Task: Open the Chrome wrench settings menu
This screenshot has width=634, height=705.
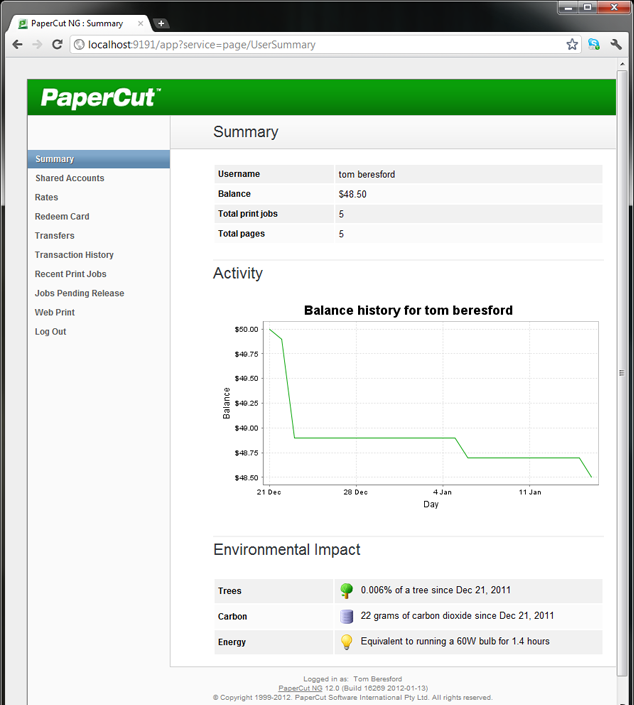Action: coord(616,45)
